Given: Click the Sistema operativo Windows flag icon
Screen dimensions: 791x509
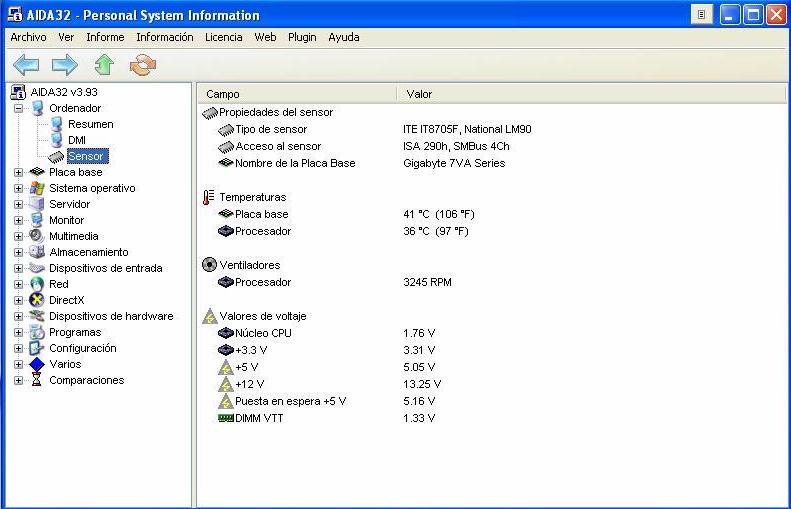Looking at the screenshot, I should (37, 188).
